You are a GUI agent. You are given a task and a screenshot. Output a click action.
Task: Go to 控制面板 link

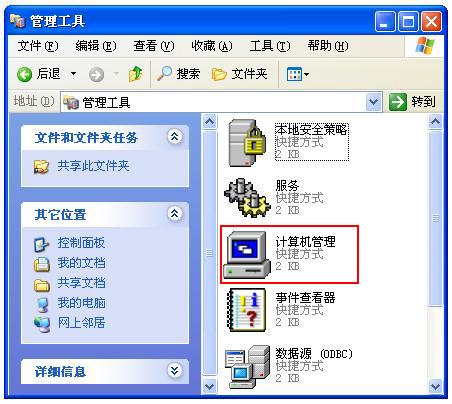tap(81, 243)
